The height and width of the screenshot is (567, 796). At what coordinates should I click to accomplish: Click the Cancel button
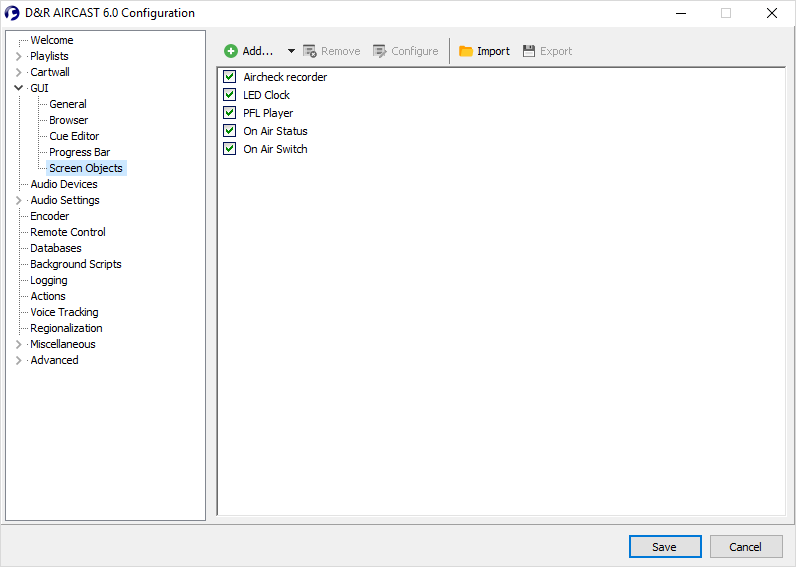pos(745,547)
